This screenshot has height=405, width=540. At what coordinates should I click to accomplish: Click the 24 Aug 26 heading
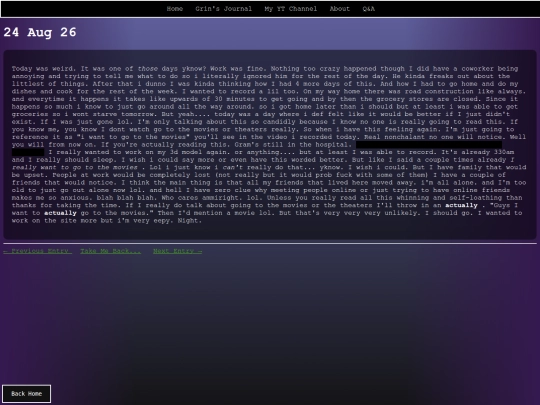40,32
